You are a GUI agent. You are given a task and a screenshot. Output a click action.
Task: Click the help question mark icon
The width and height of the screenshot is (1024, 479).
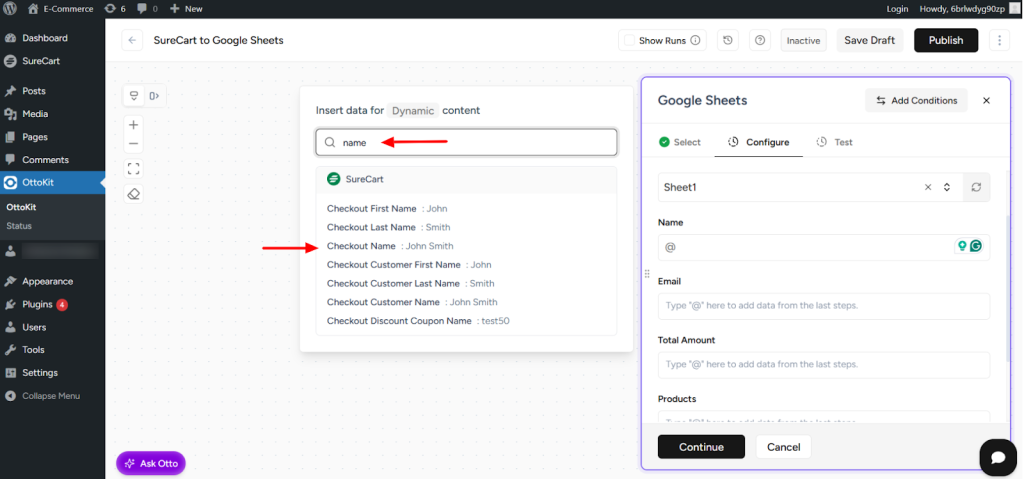760,40
